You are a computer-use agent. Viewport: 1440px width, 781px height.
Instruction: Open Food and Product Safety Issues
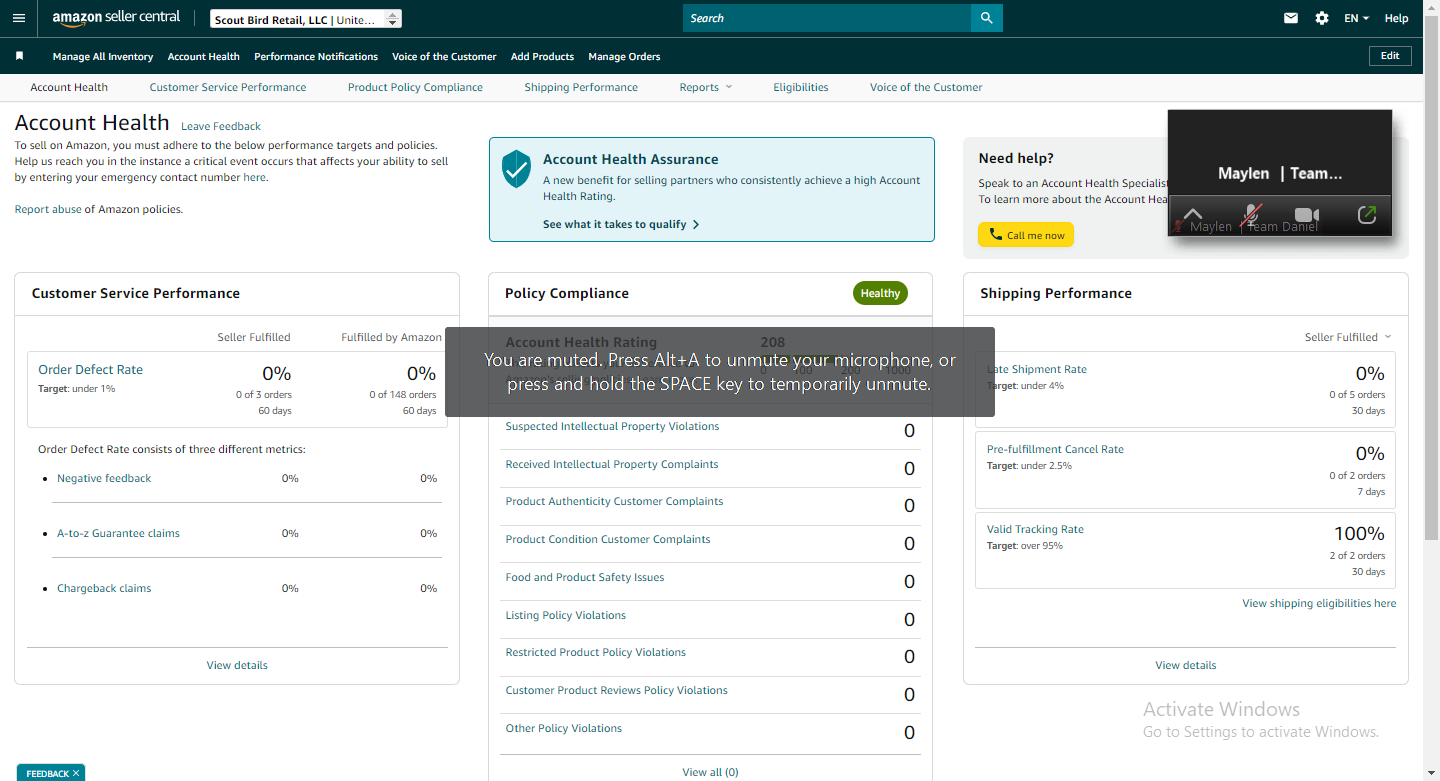585,577
